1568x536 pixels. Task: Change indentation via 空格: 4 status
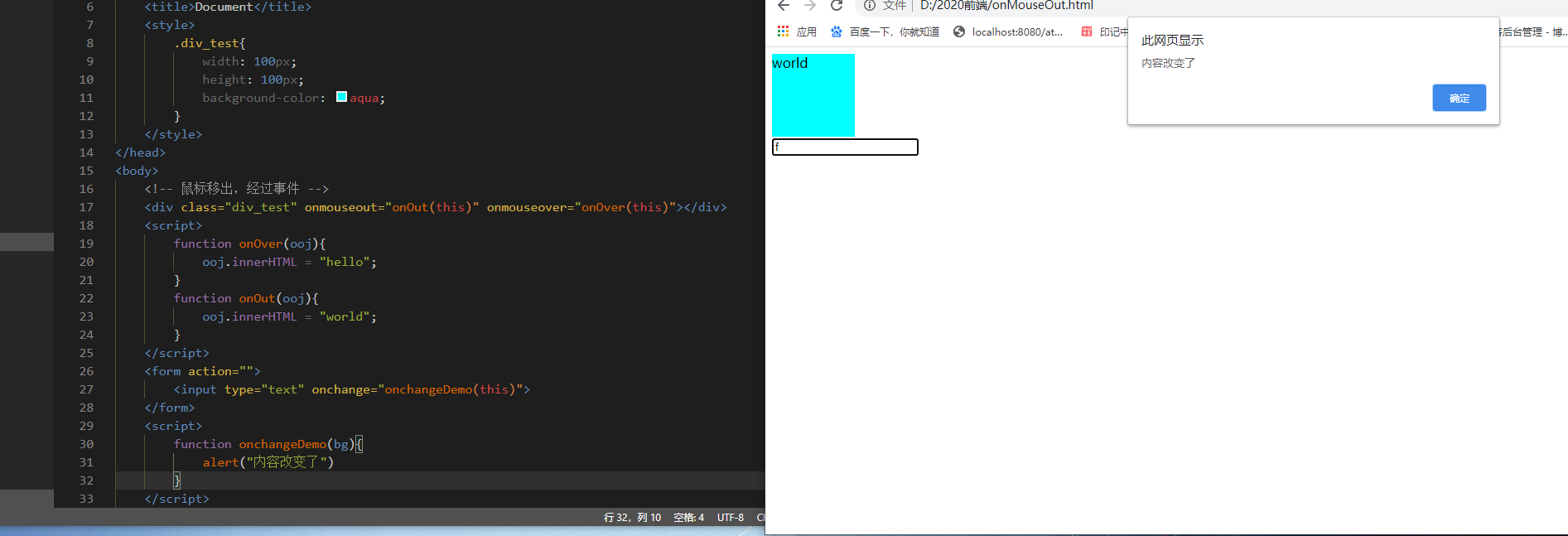688,517
